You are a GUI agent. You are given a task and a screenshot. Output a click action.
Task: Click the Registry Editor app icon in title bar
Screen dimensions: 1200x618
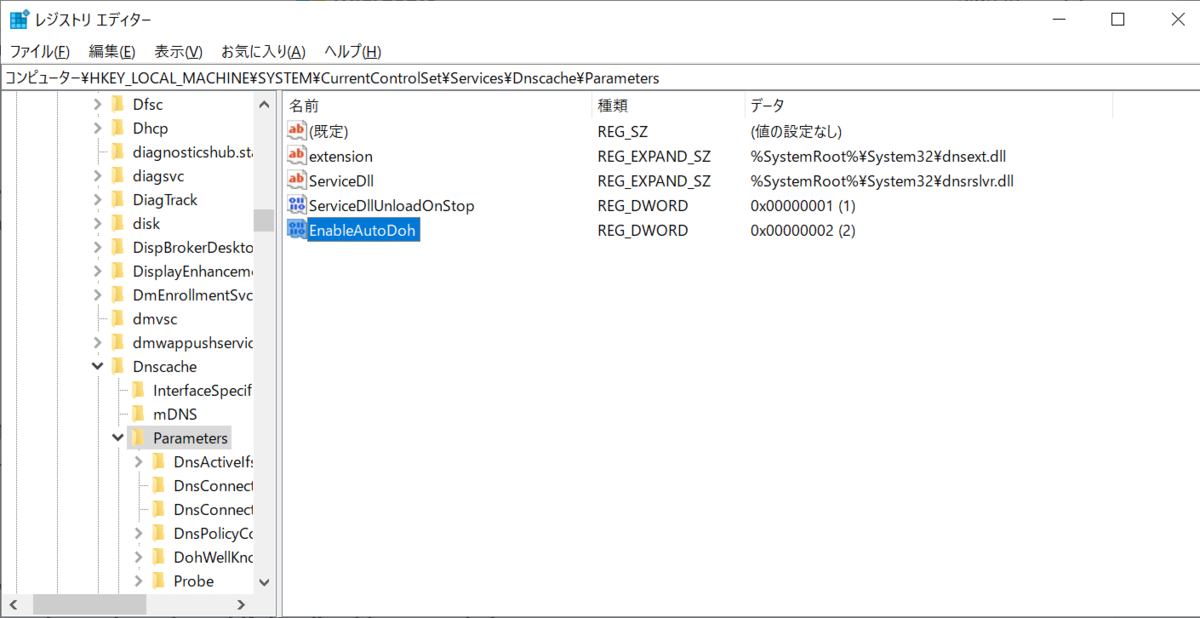coord(18,19)
